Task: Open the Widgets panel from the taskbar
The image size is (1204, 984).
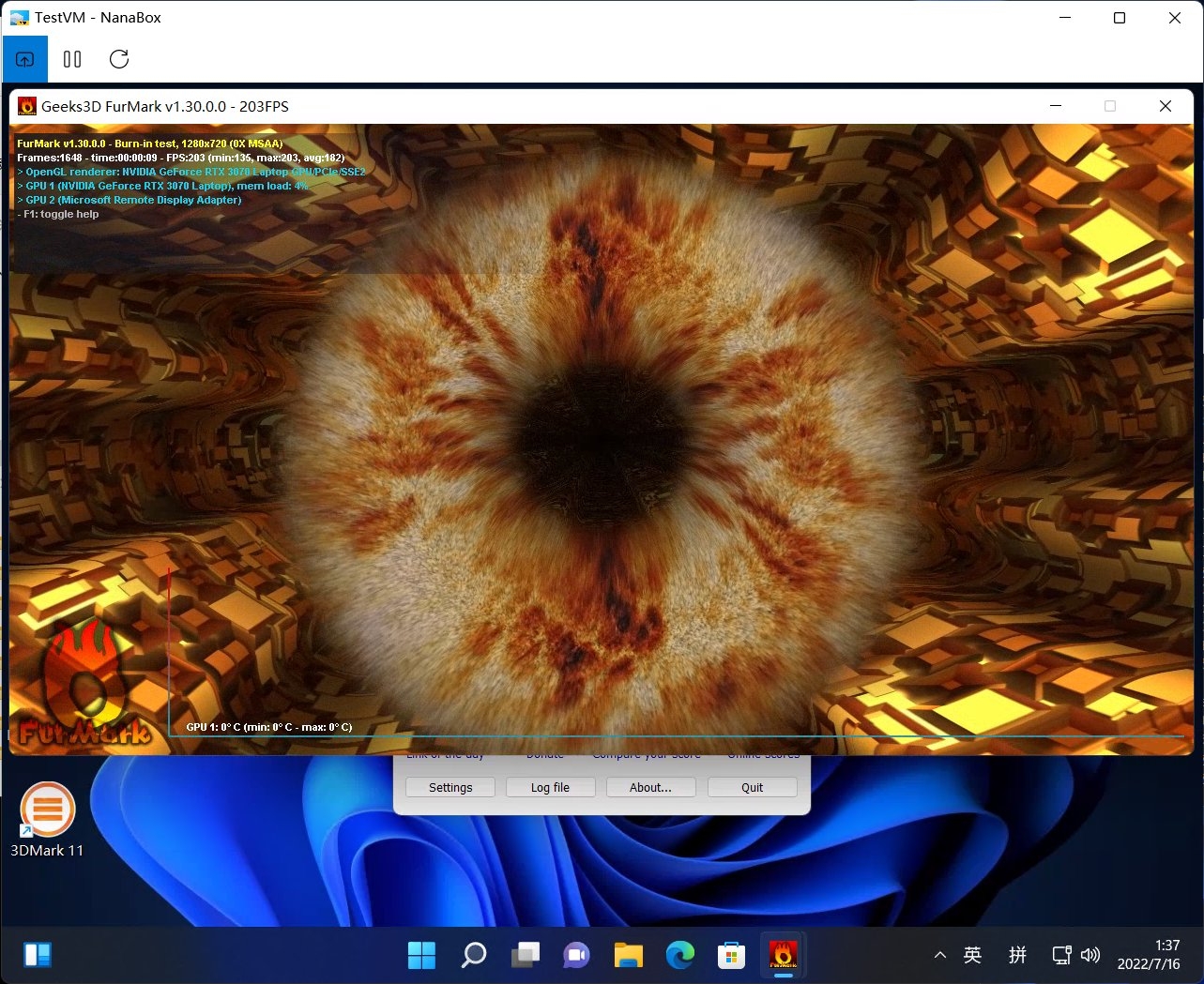Action: point(38,955)
